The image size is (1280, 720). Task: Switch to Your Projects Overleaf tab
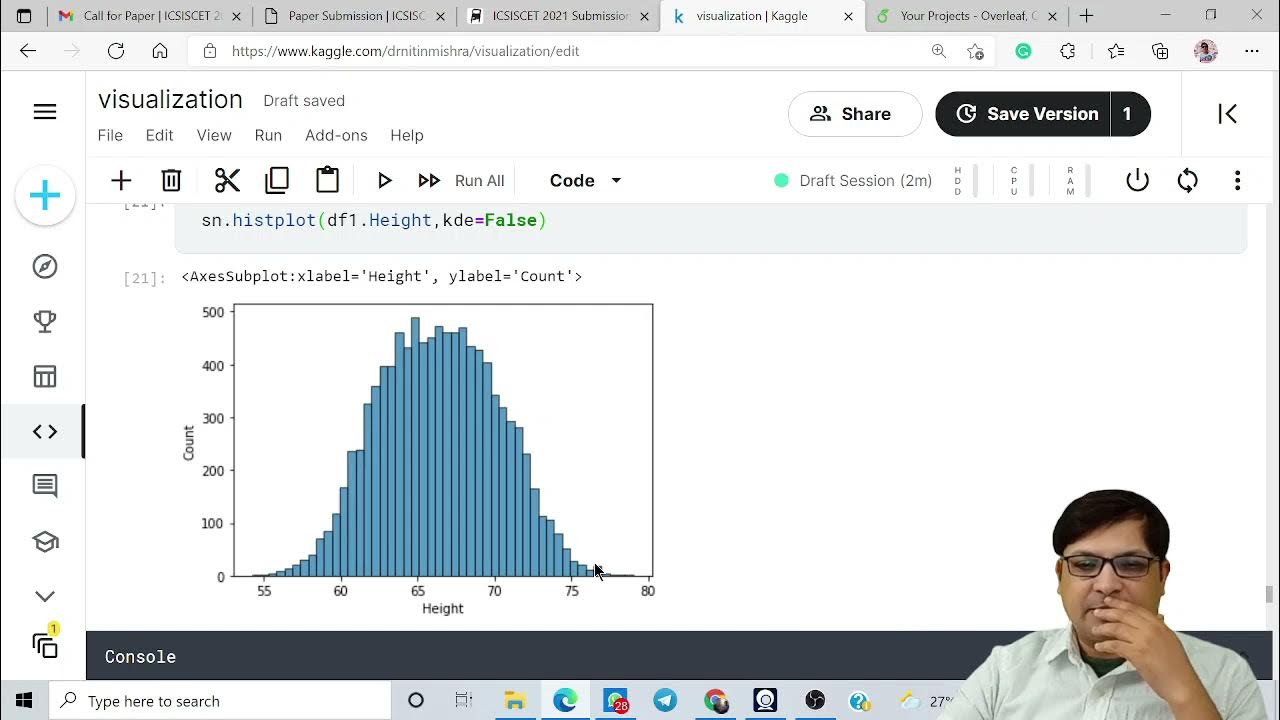968,16
